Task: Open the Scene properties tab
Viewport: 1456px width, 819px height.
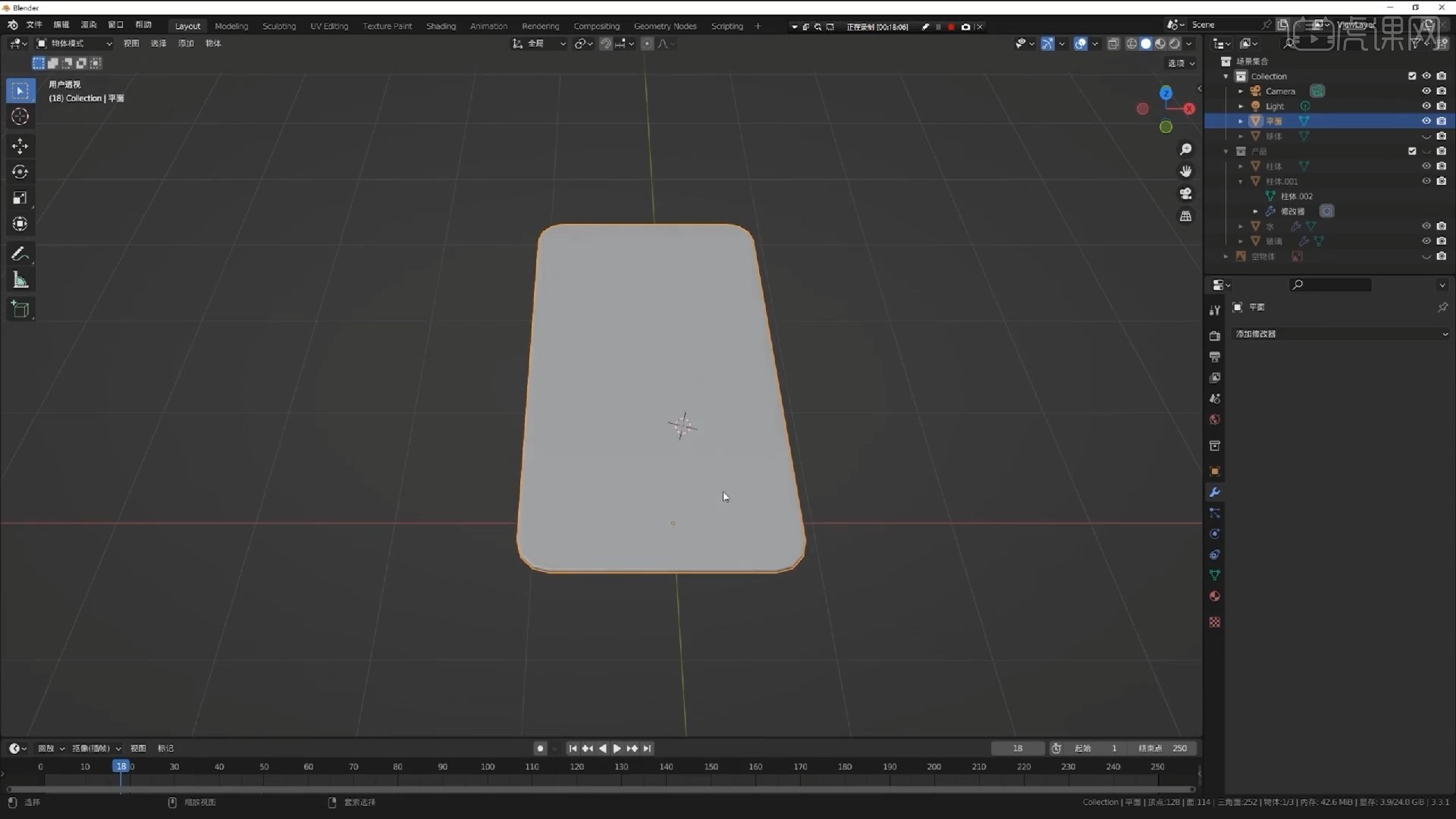Action: click(1215, 398)
